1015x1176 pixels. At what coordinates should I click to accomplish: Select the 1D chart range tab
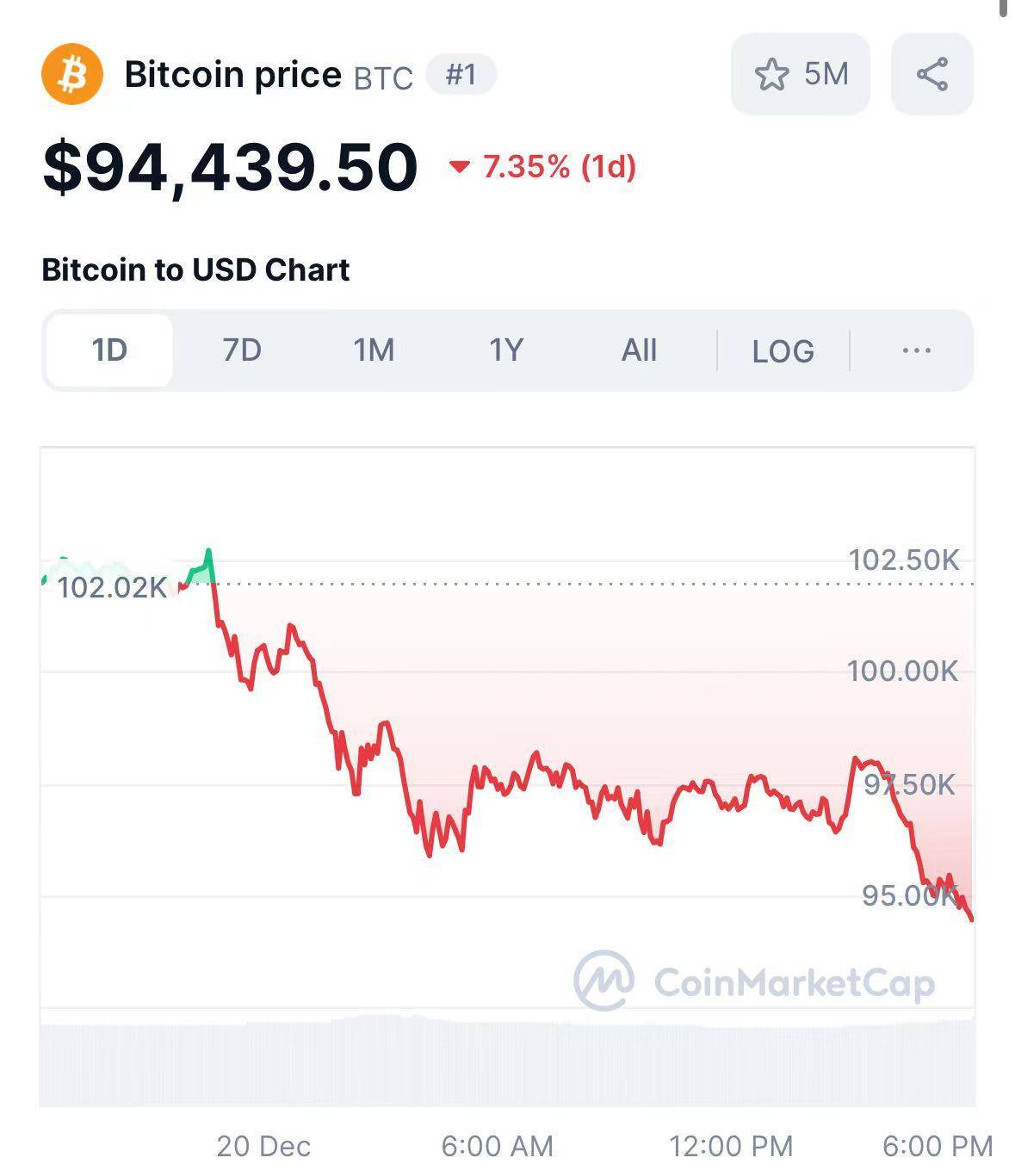(109, 350)
